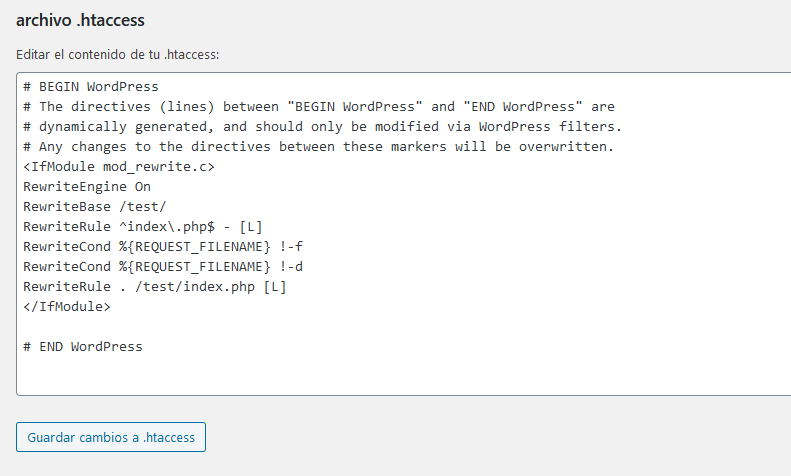Click the '</IfModule>' closing tag line
The width and height of the screenshot is (791, 476).
point(67,307)
